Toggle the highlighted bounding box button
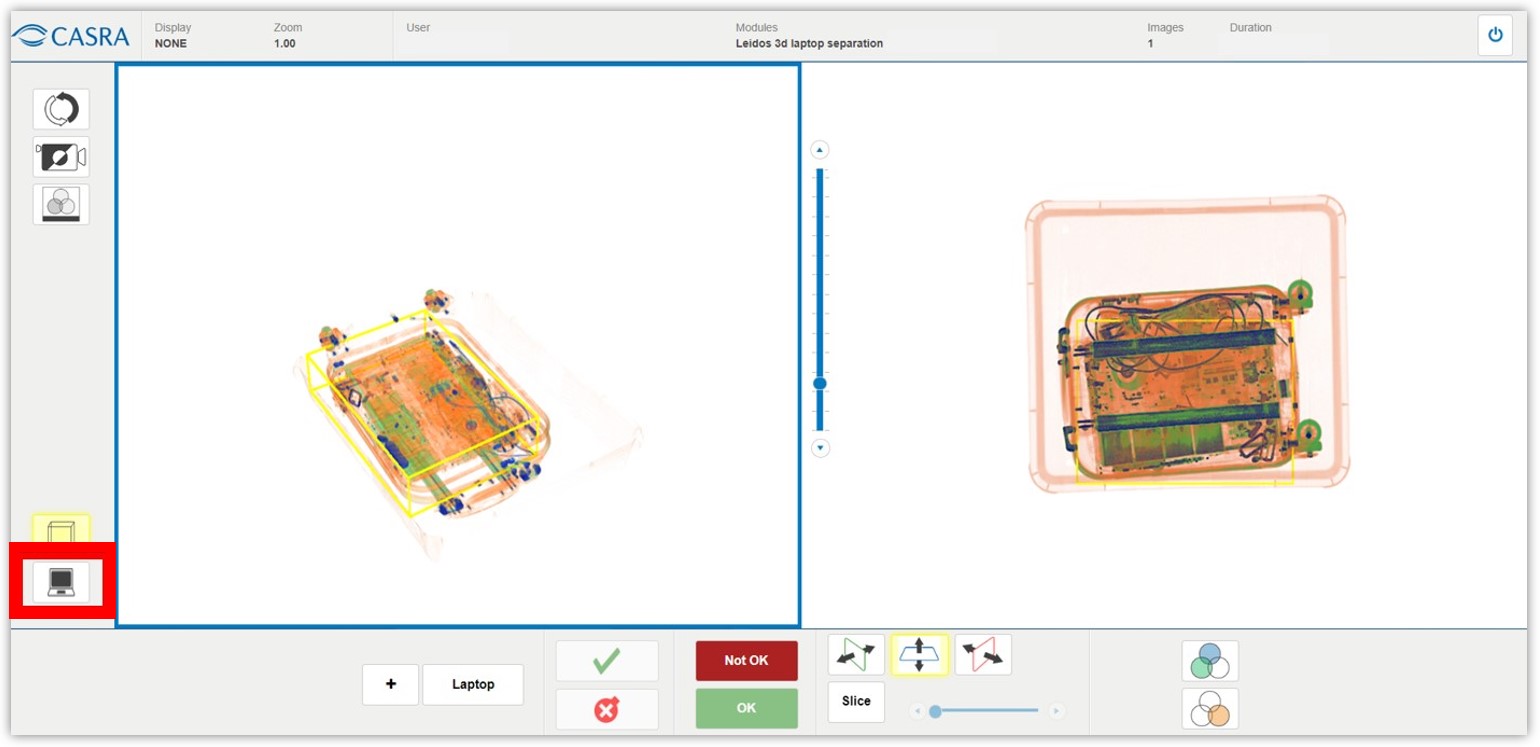1540x747 pixels. pyautogui.click(x=61, y=530)
